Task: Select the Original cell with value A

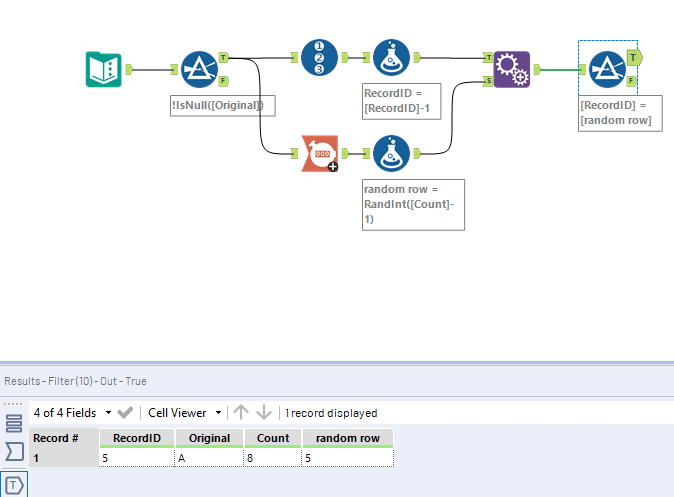Action: 209,458
